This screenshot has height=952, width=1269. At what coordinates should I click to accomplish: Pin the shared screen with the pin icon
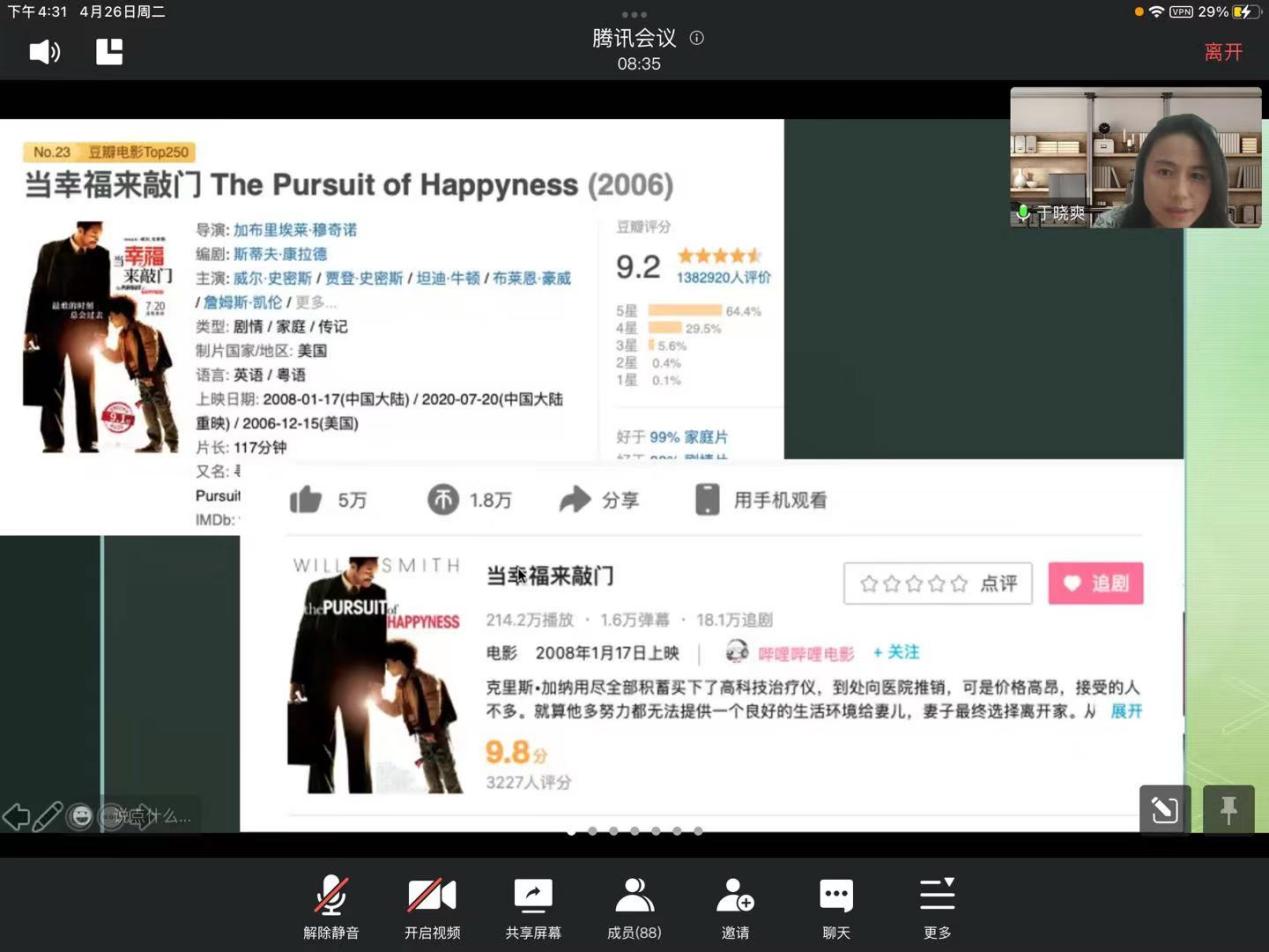click(x=1228, y=810)
